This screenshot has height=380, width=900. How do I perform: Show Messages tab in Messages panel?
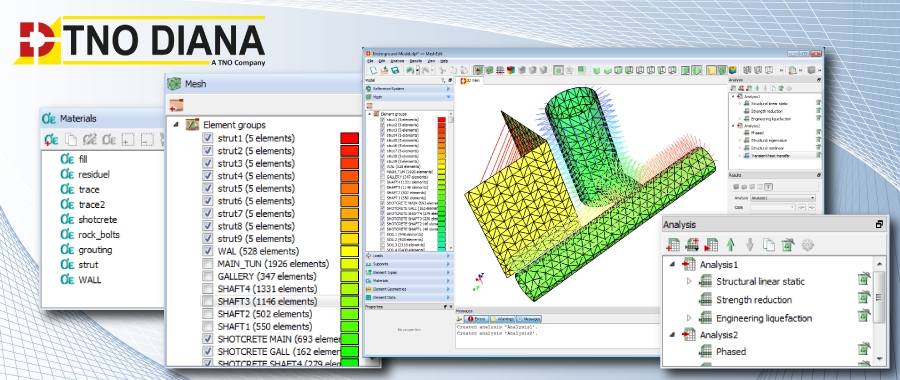point(529,319)
